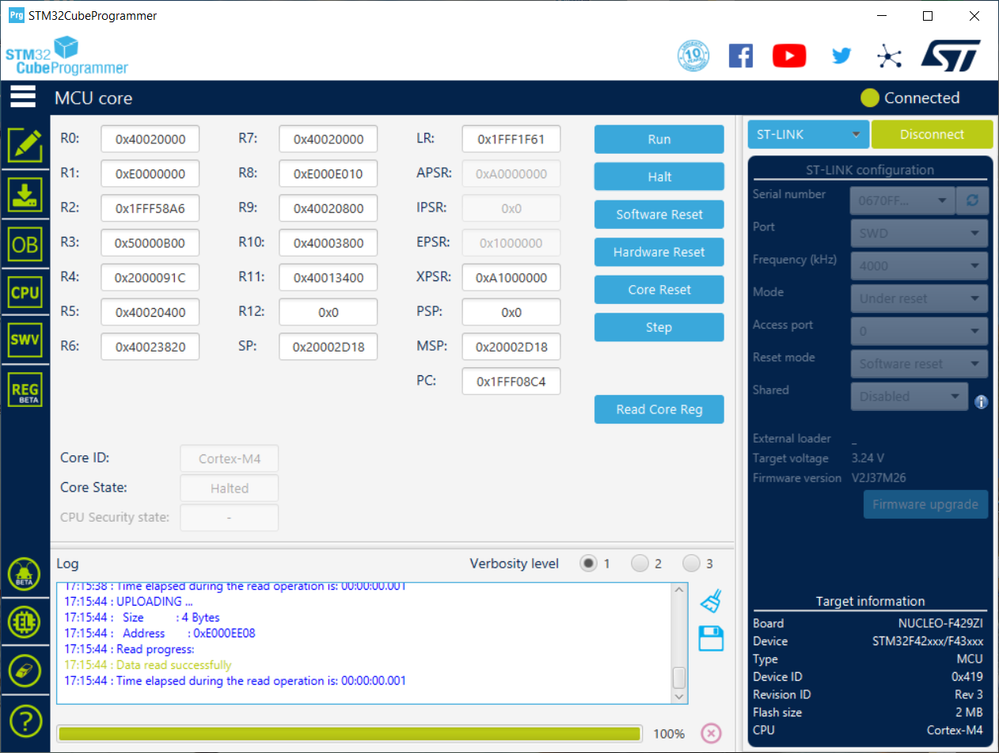999x753 pixels.
Task: Open Option Bytes (OB) panel
Action: click(x=25, y=245)
